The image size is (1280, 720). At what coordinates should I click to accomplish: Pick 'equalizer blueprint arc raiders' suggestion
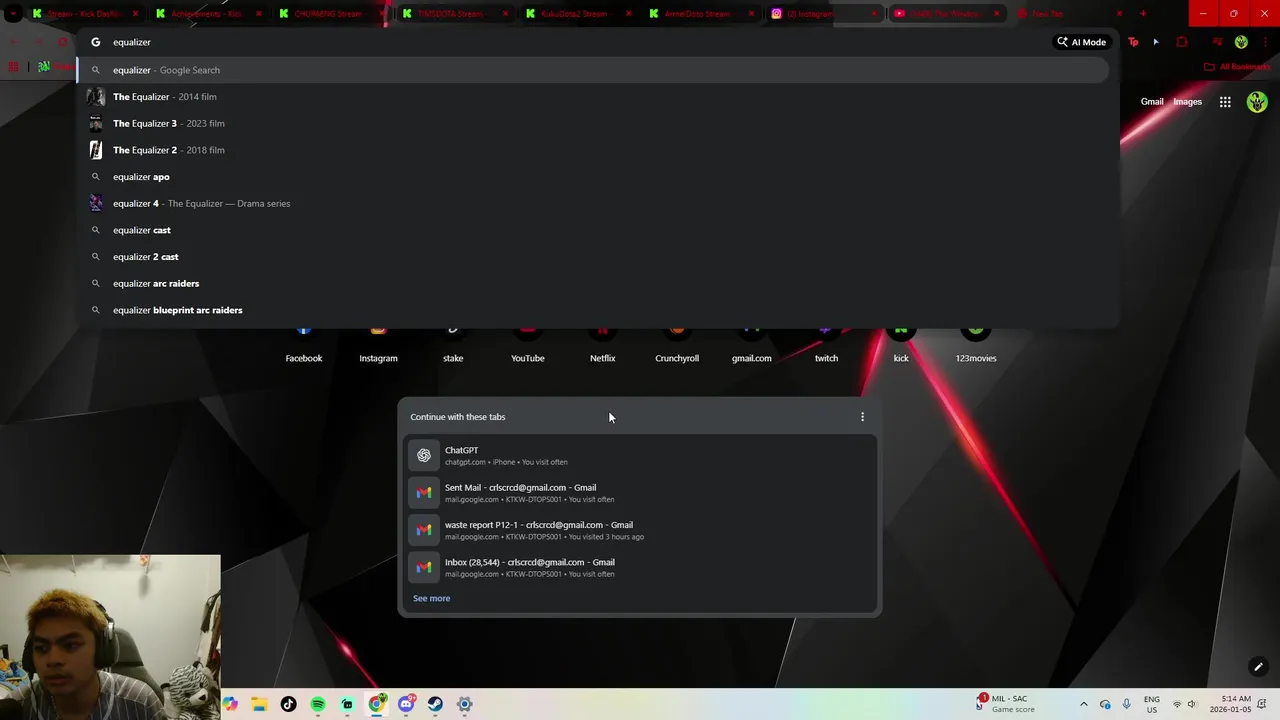tap(593, 310)
